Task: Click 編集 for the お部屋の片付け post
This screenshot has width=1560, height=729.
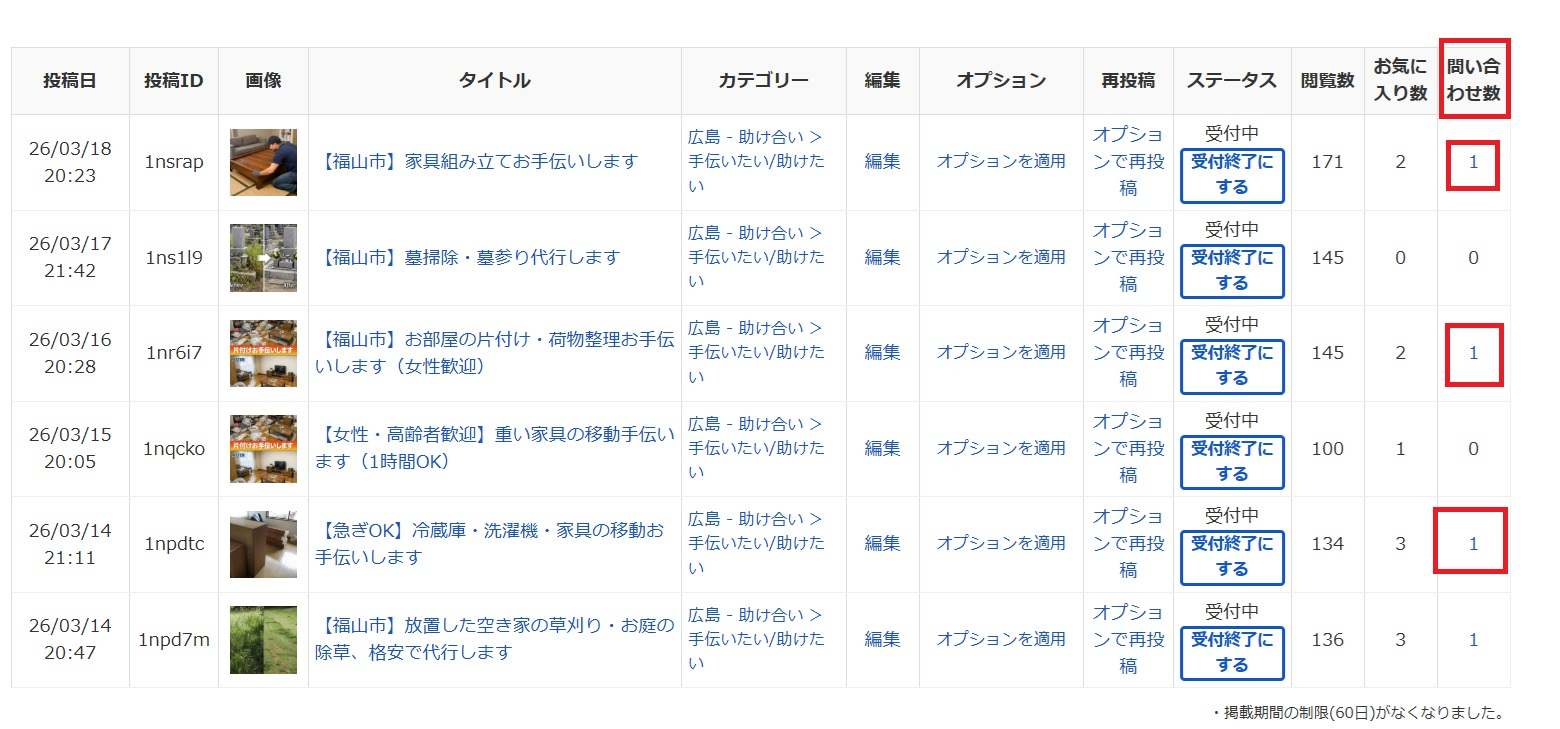Action: point(882,352)
